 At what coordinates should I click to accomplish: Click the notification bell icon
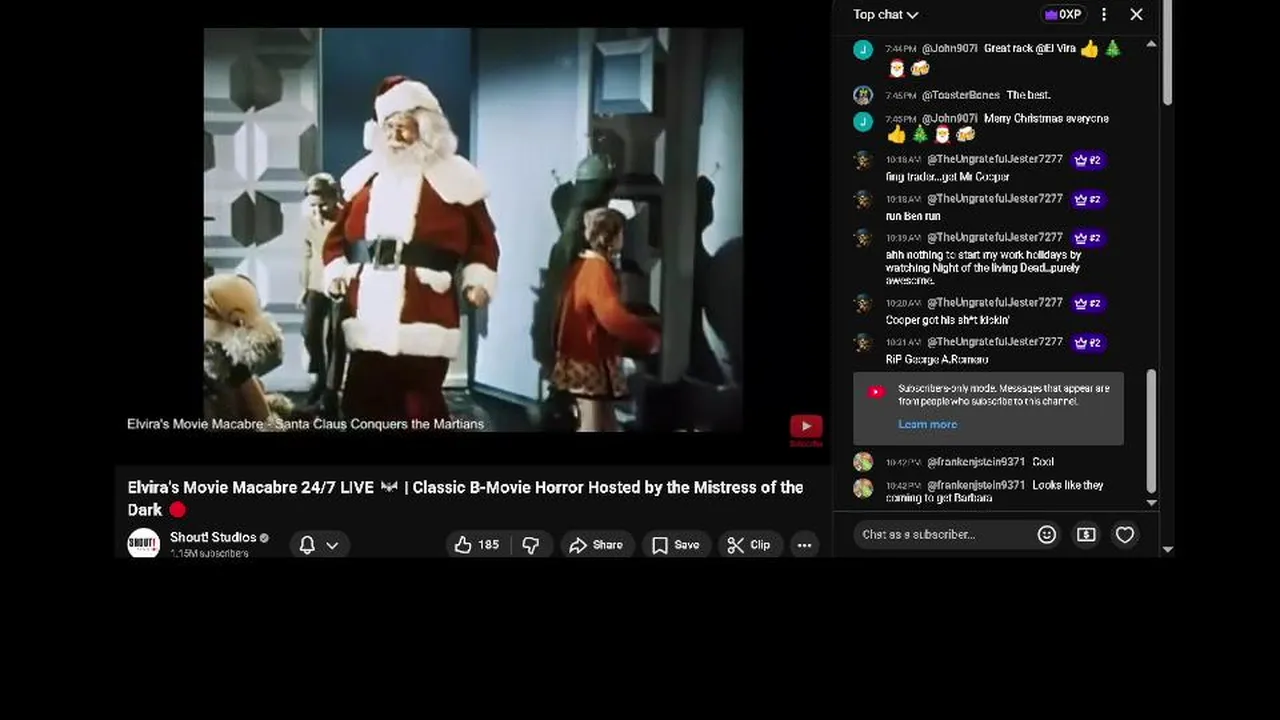pos(308,545)
